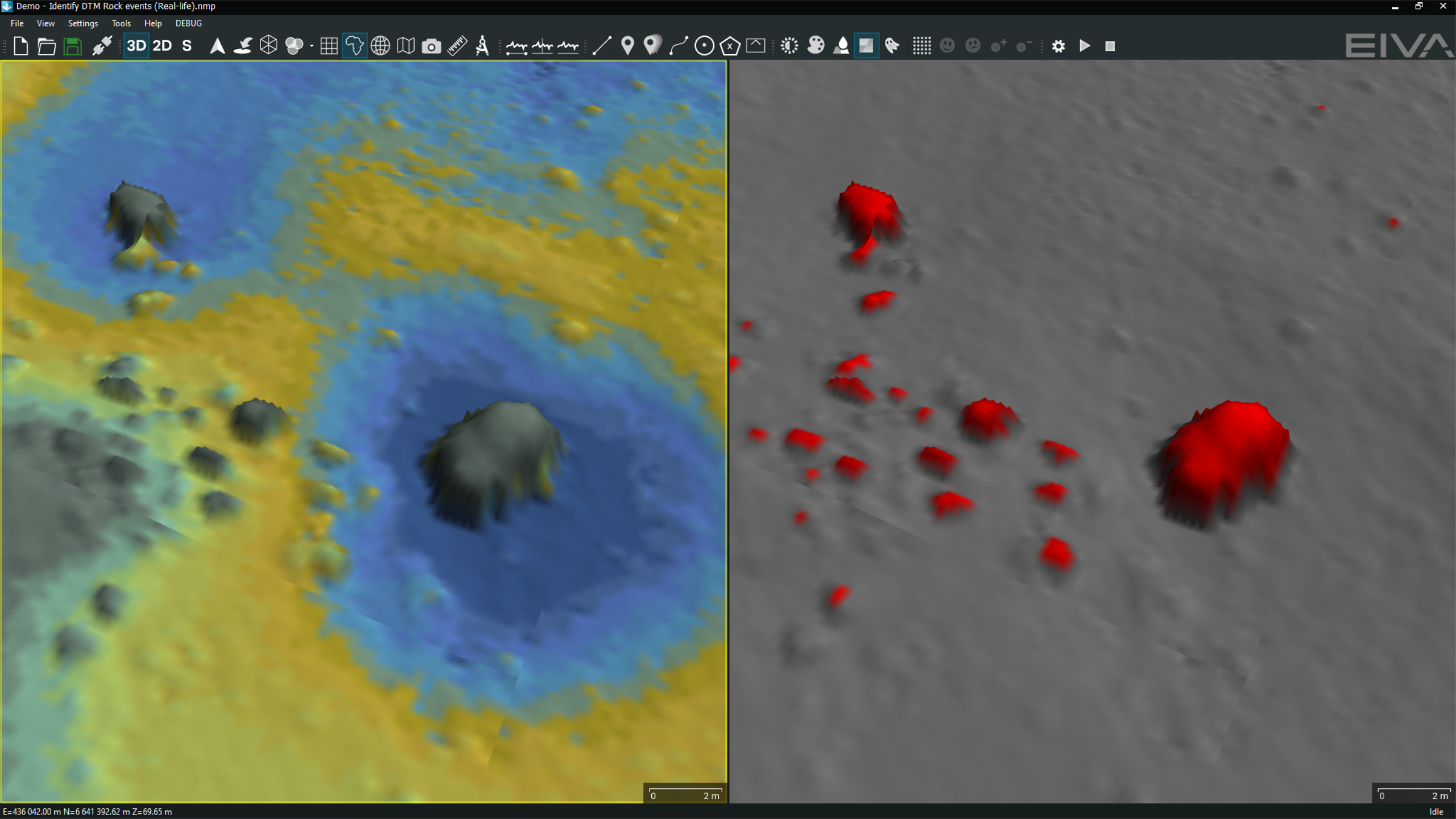Click the ghost icon in toolbar
This screenshot has width=1456, height=819.
tap(892, 46)
